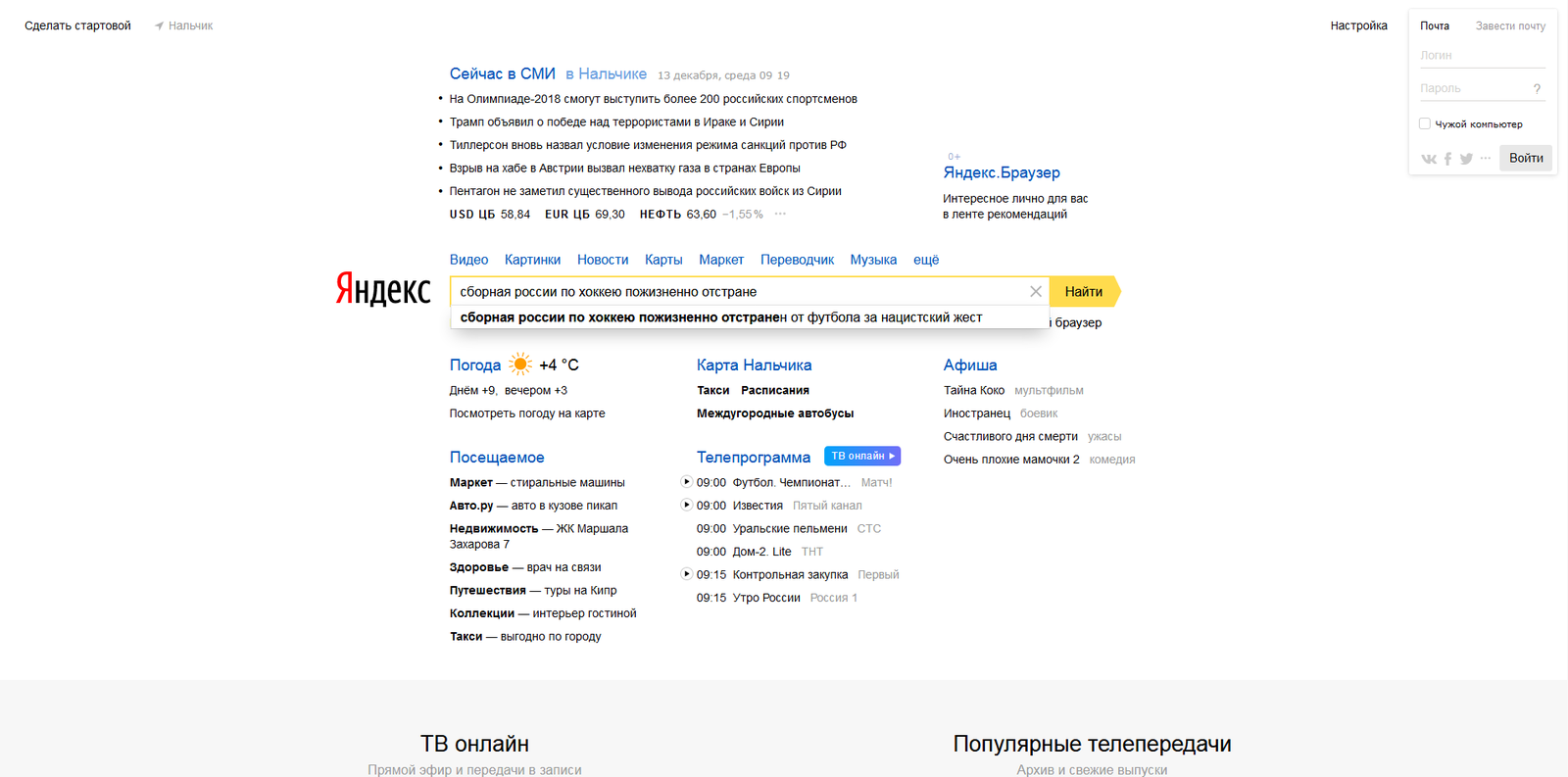Open the Маркет tab

point(721,260)
